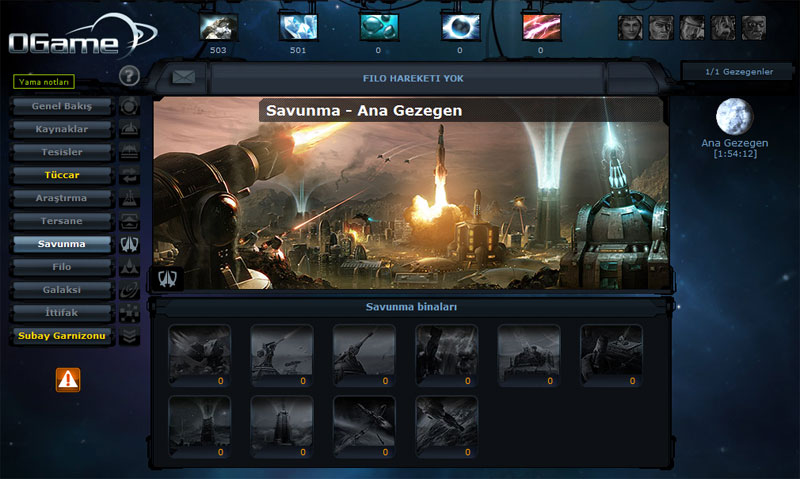Screen dimensions: 800x479
Task: Select third defense building in bottom row
Action: 364,427
